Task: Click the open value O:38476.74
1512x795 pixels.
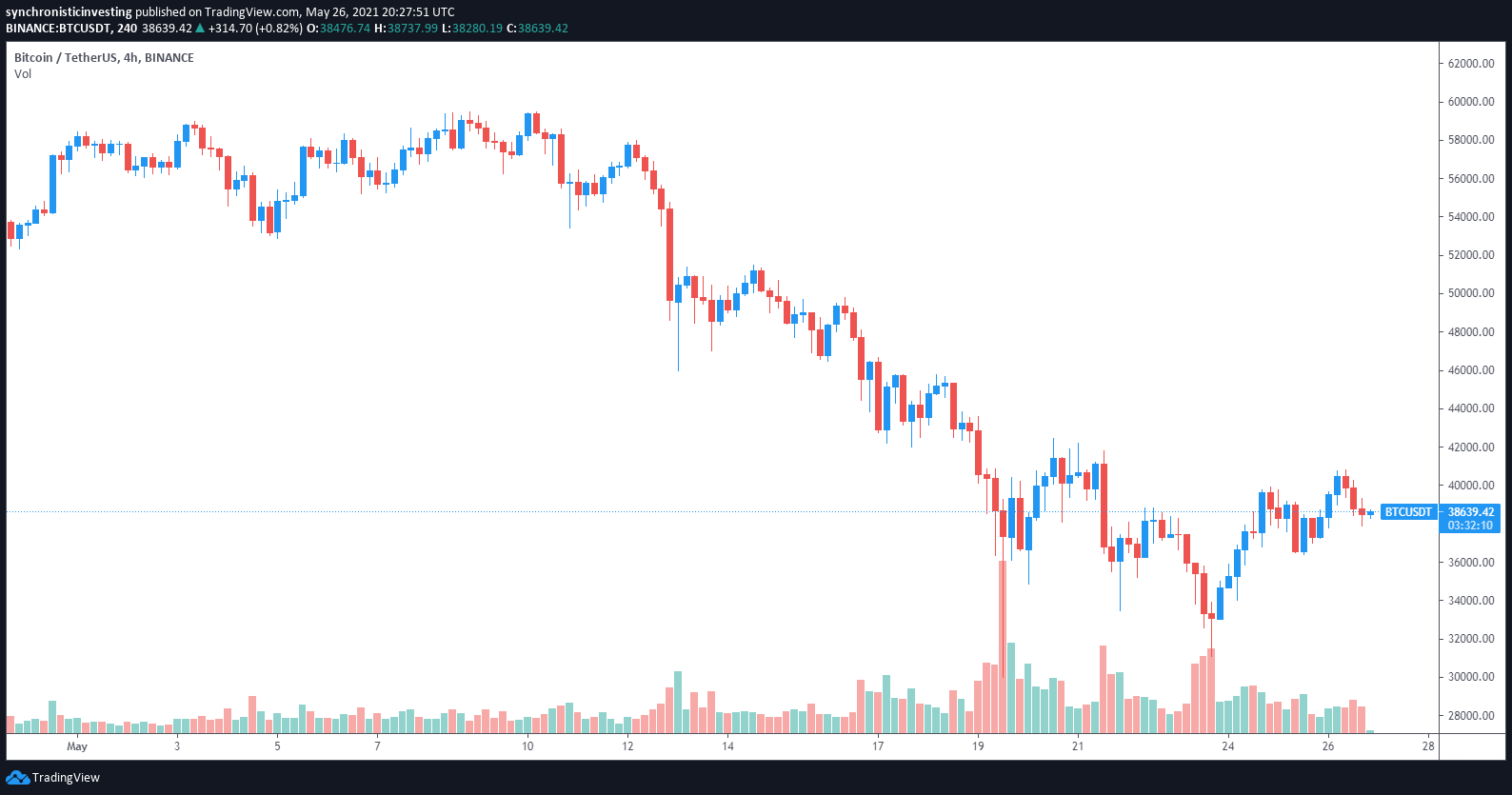Action: (x=338, y=29)
